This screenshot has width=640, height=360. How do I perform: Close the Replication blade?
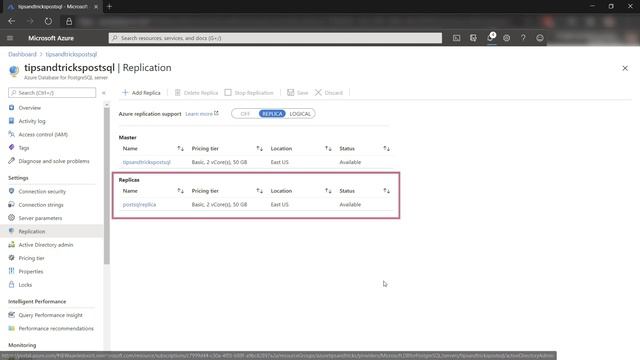(625, 68)
